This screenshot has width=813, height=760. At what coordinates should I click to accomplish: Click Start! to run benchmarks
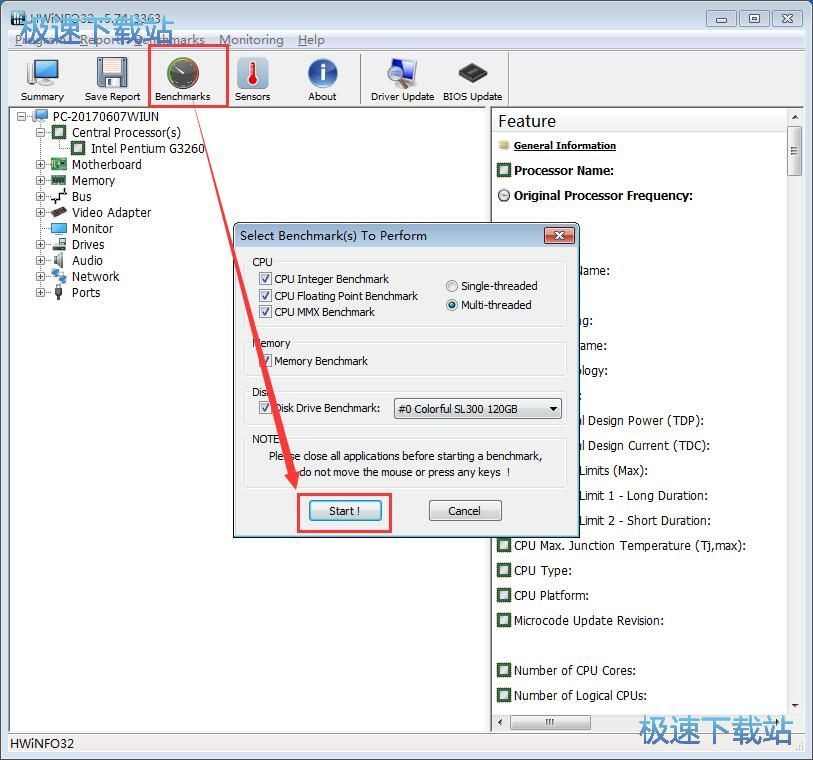345,511
